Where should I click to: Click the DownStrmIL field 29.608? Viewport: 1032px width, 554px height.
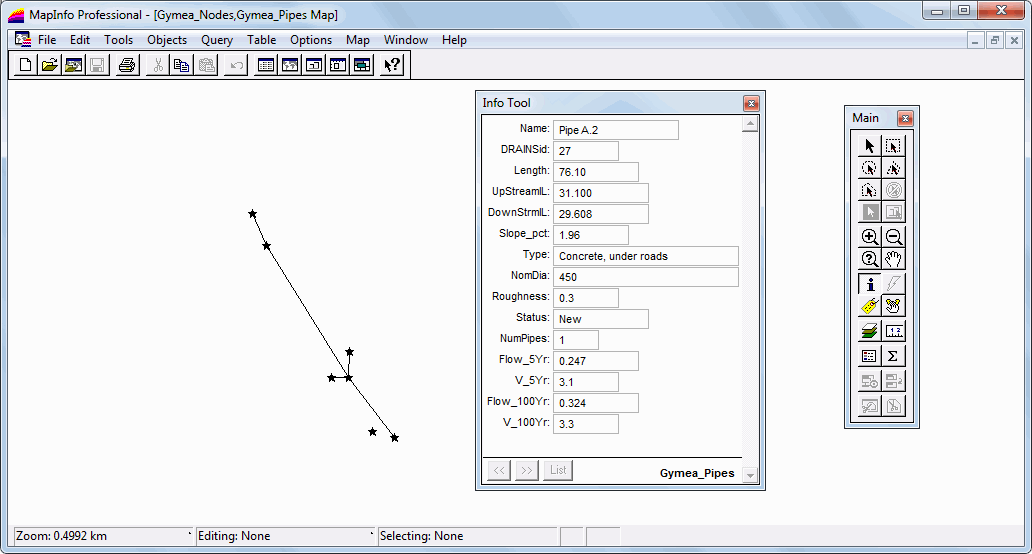600,214
